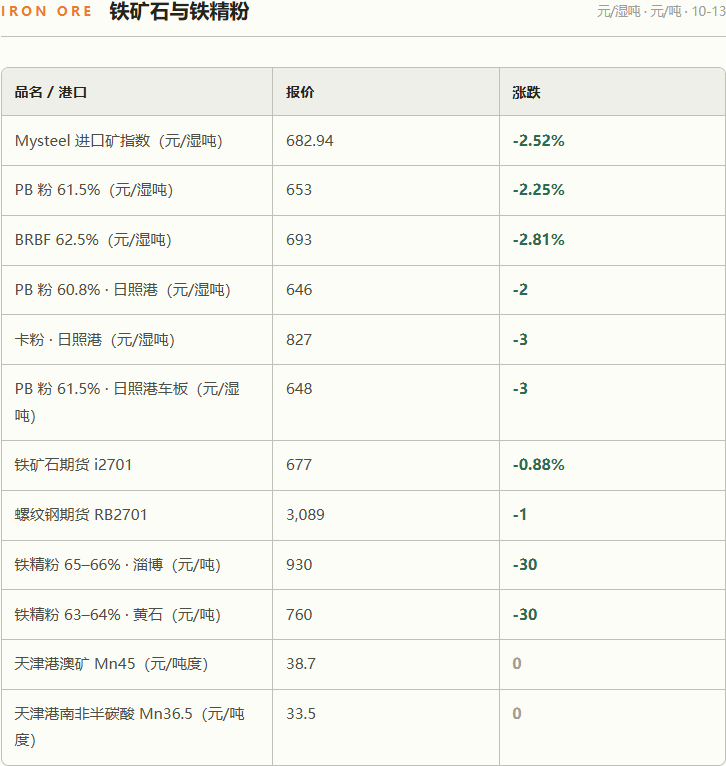Screen dimensions: 726x766
Task: Click the price value 827
Action: click(x=299, y=340)
